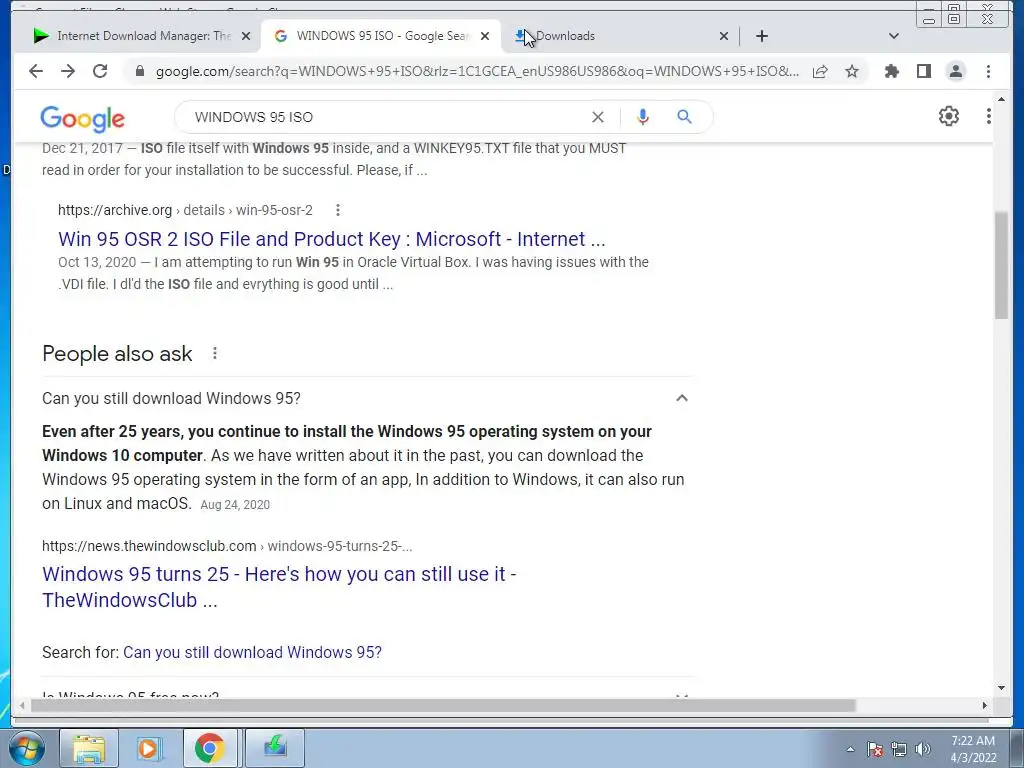
Task: Click the scroll left arrow
Action: [x=22, y=705]
